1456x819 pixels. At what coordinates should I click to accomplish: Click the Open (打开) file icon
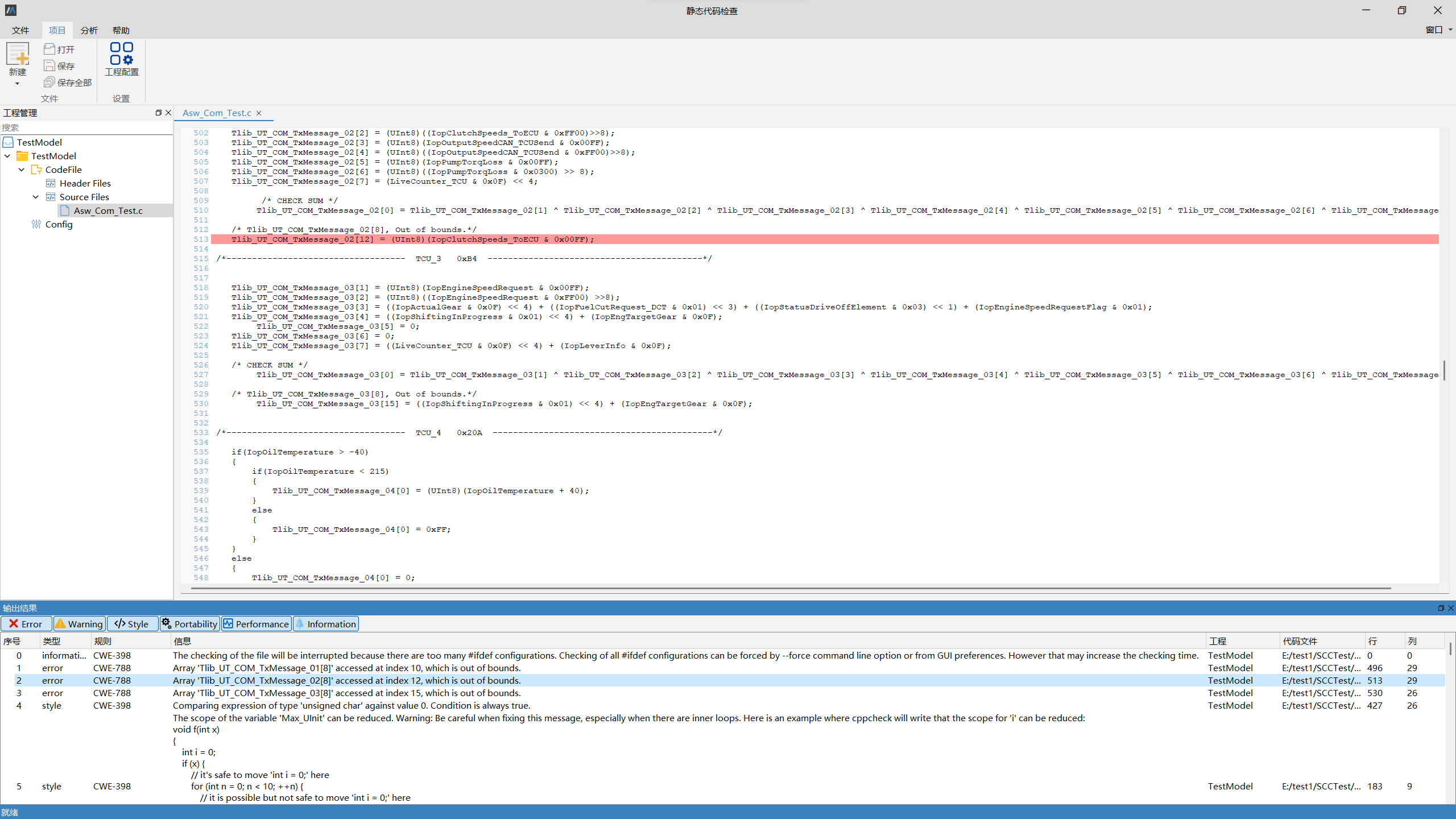[x=50, y=49]
